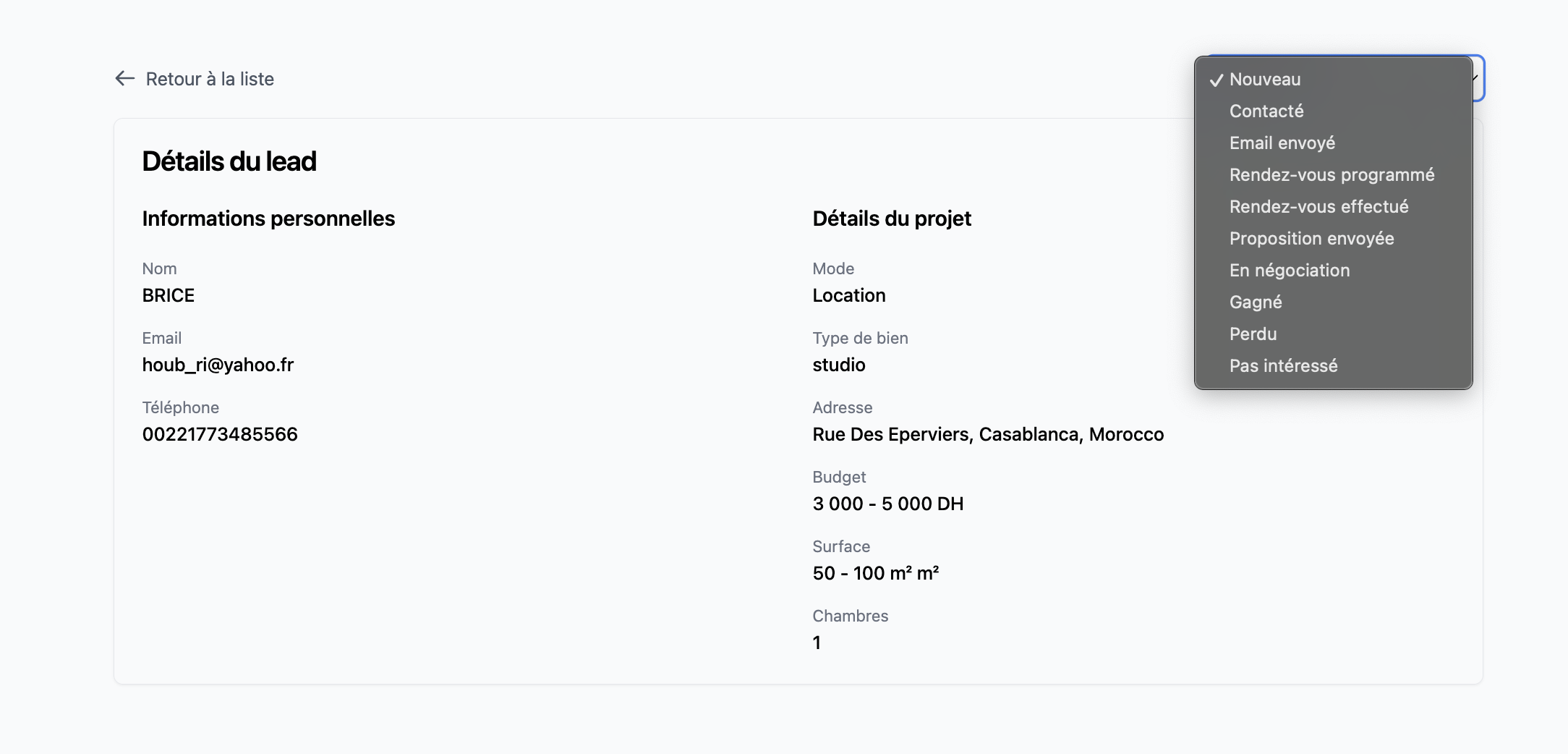This screenshot has width=1568, height=754.
Task: Set status to "Email envoyé"
Action: [1282, 143]
